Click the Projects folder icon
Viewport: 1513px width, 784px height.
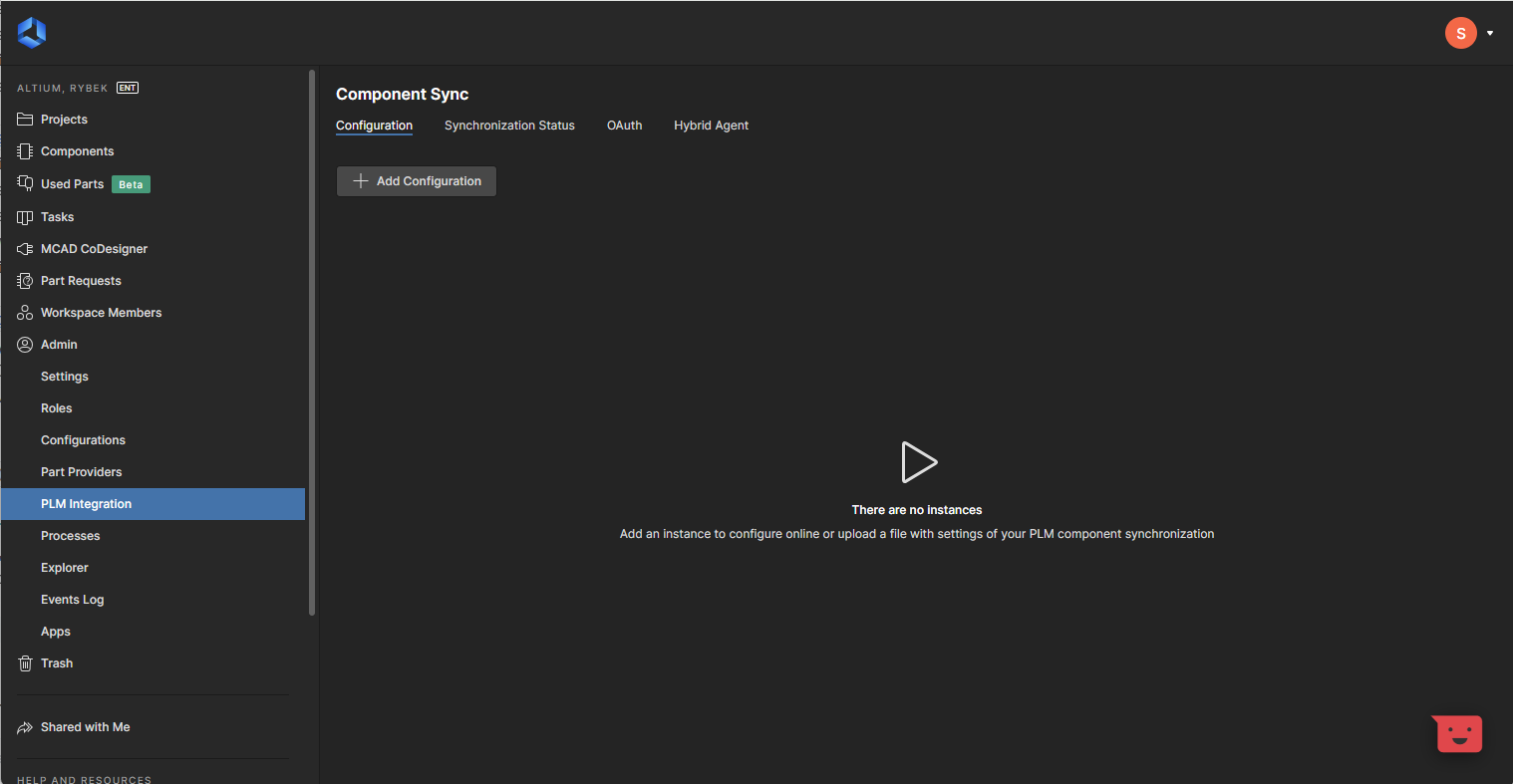[x=25, y=120]
